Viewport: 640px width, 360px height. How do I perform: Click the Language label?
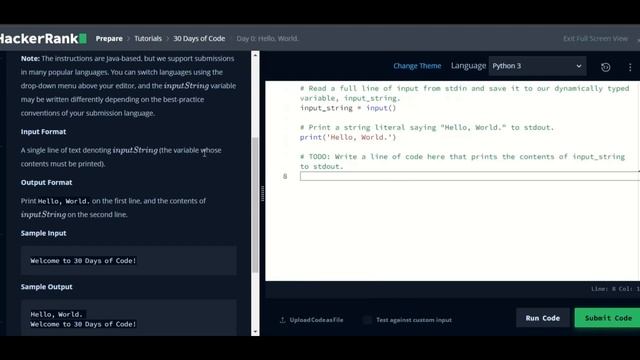[468, 66]
